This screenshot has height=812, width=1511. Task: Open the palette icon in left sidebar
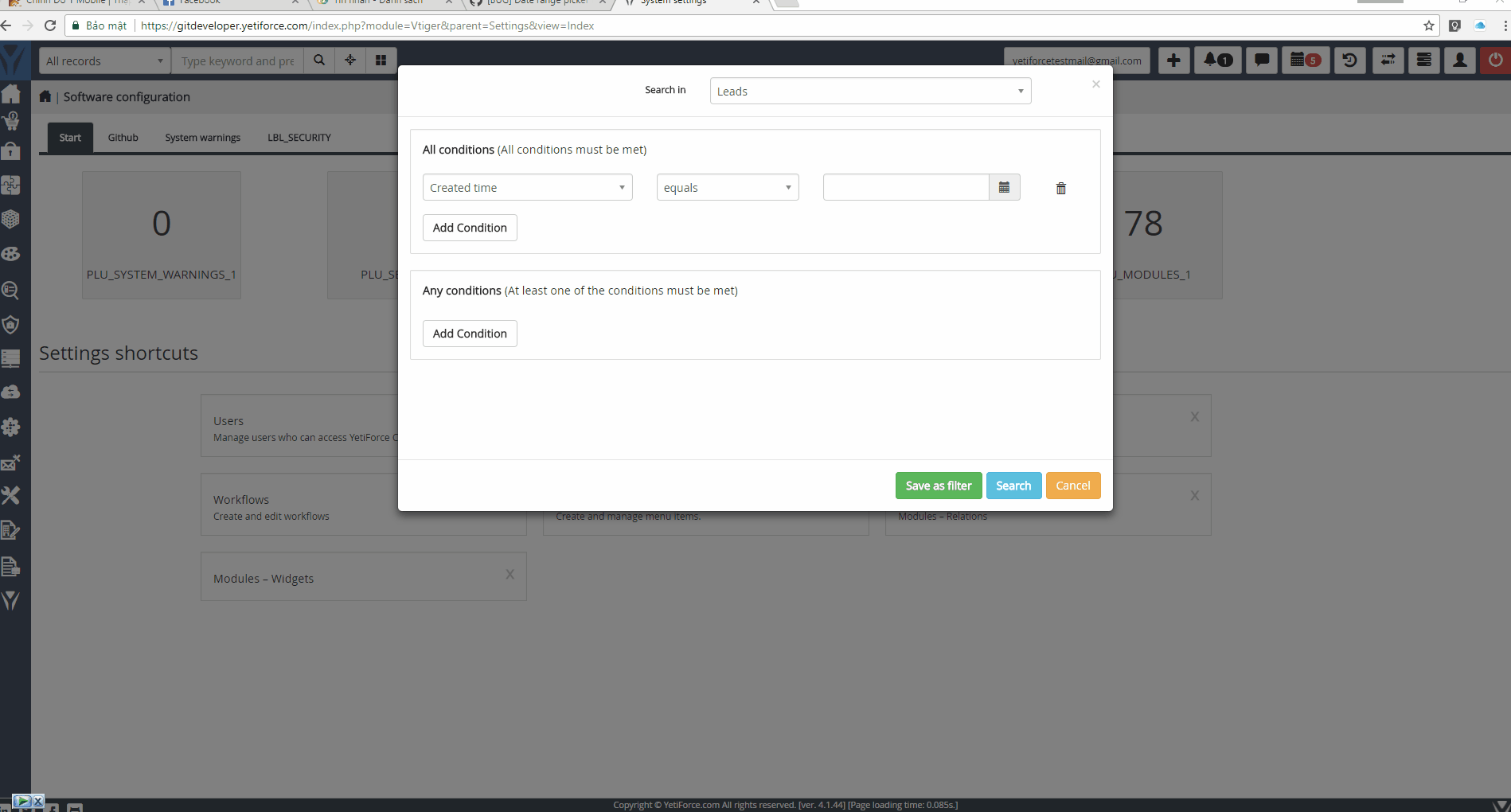[11, 254]
